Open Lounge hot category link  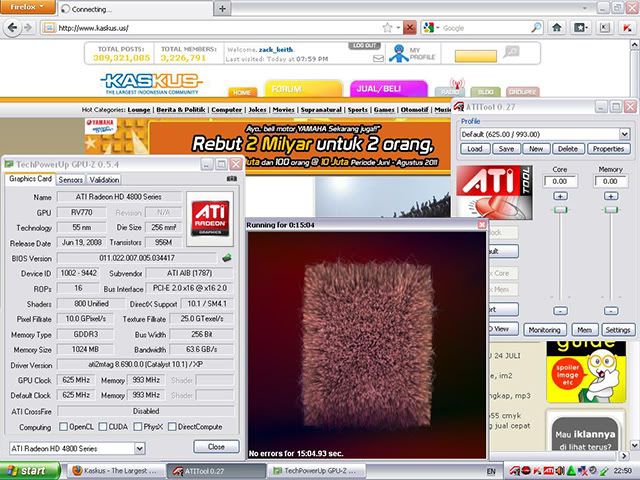point(139,109)
